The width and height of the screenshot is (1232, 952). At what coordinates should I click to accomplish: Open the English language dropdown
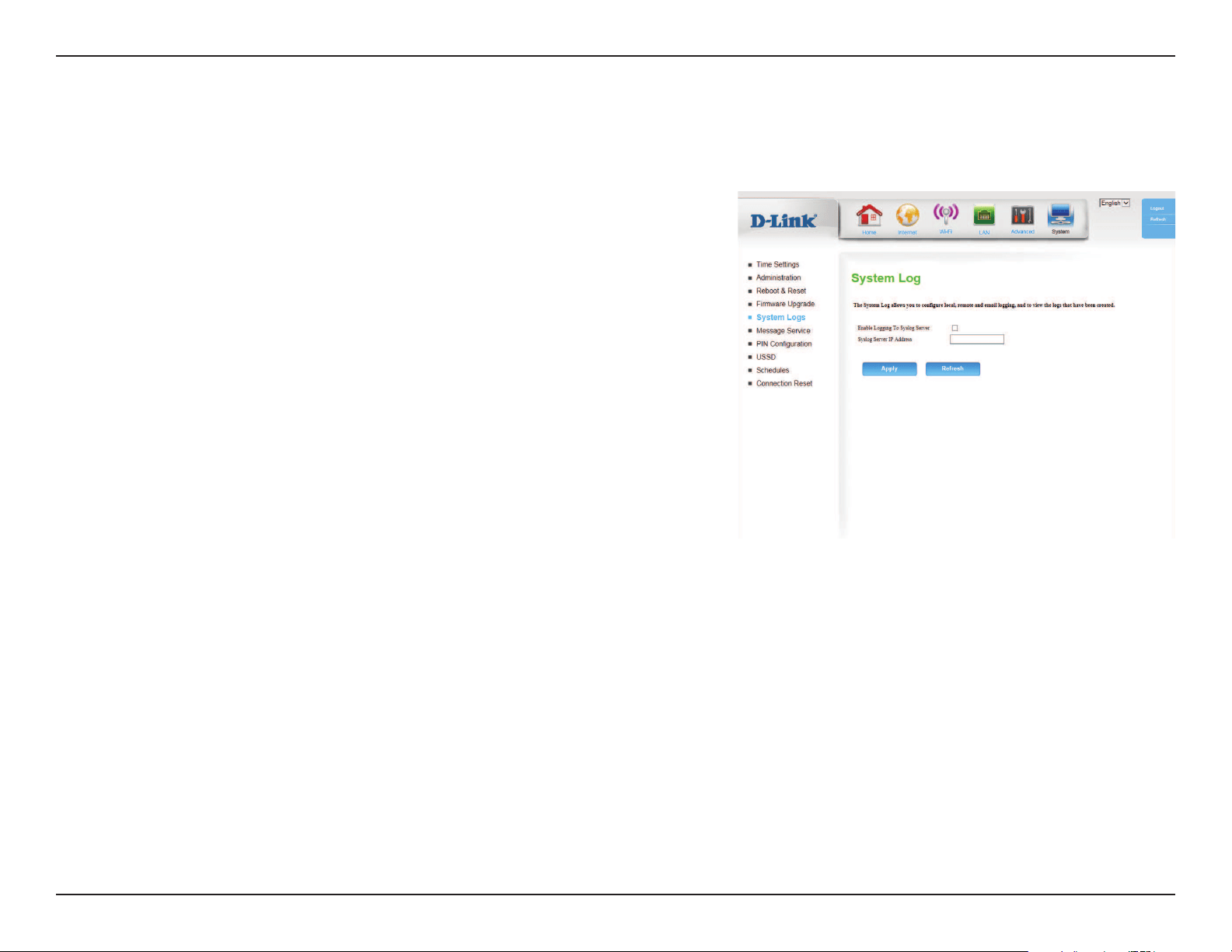point(1115,203)
